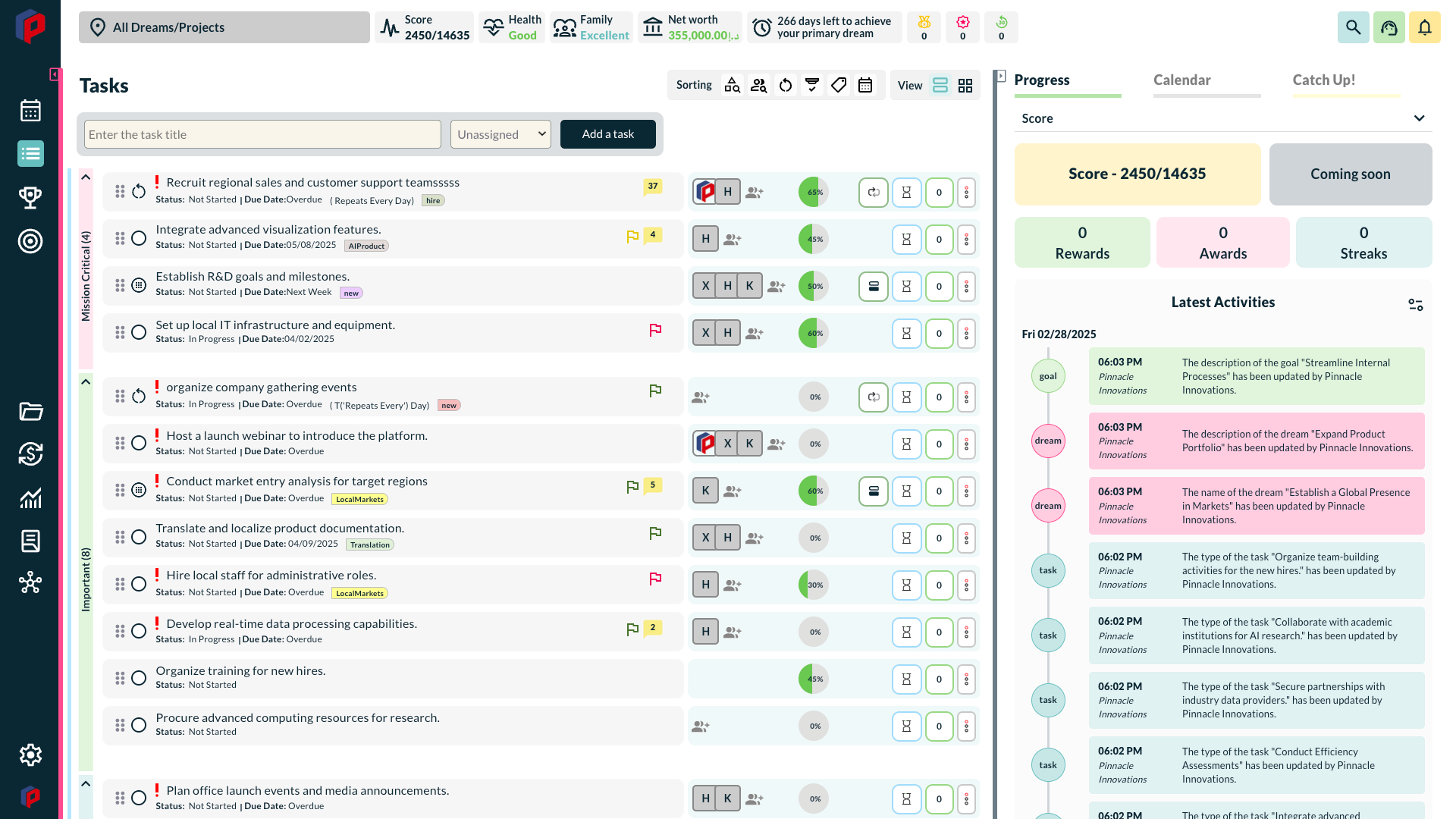The height and width of the screenshot is (819, 1456).
Task: Open the calendar from the left sidebar
Action: (30, 110)
